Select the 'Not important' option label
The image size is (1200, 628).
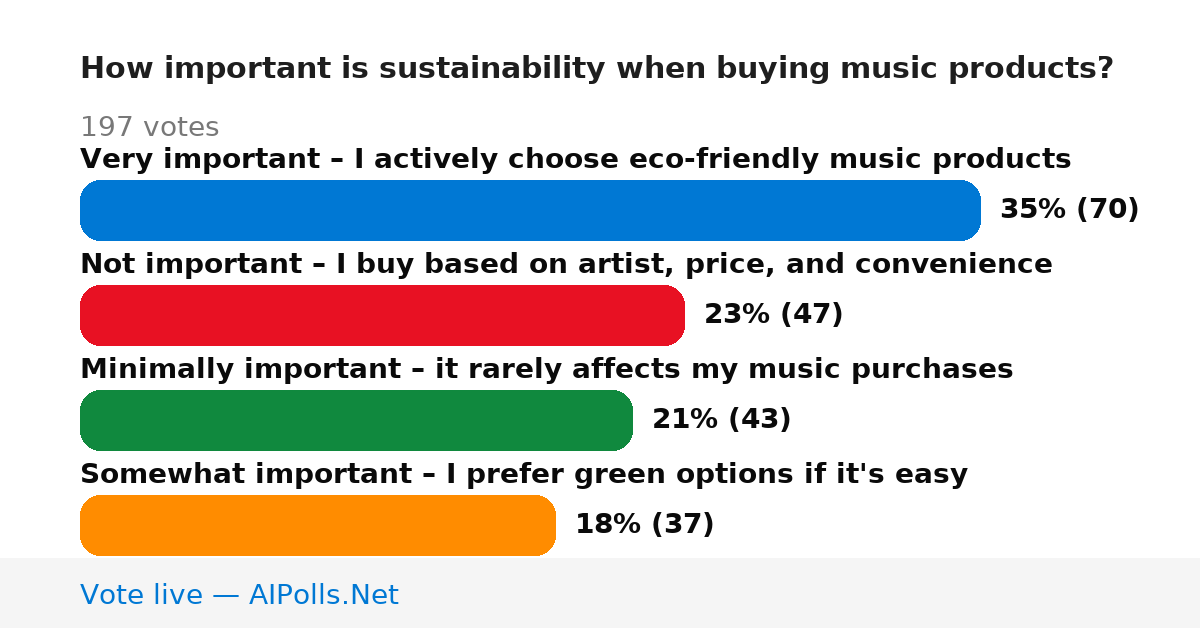[566, 264]
